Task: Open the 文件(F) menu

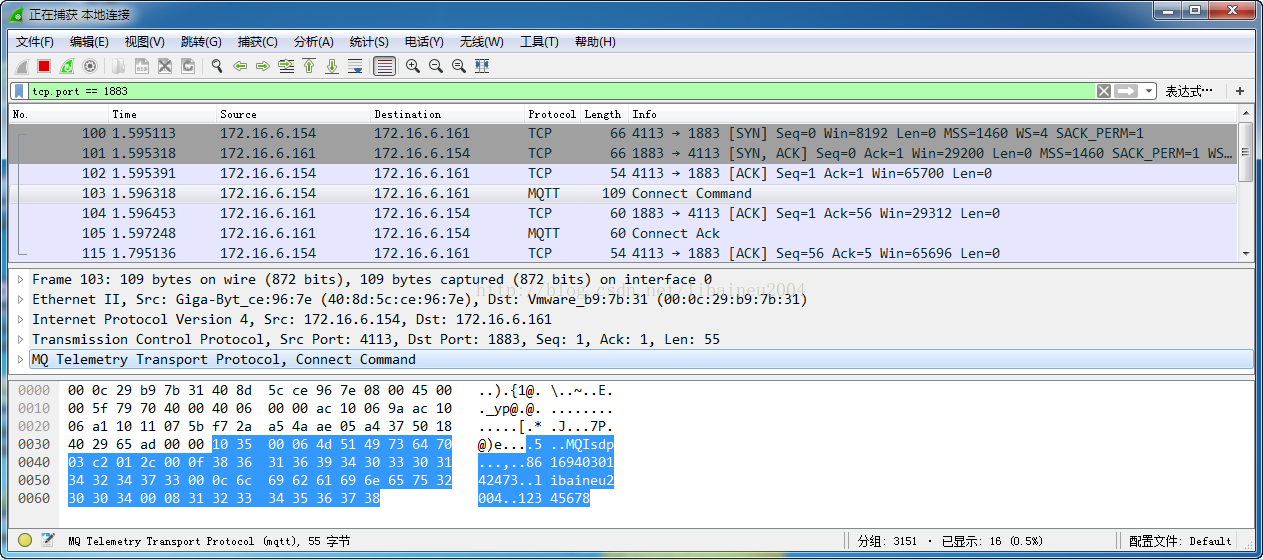Action: pos(35,42)
